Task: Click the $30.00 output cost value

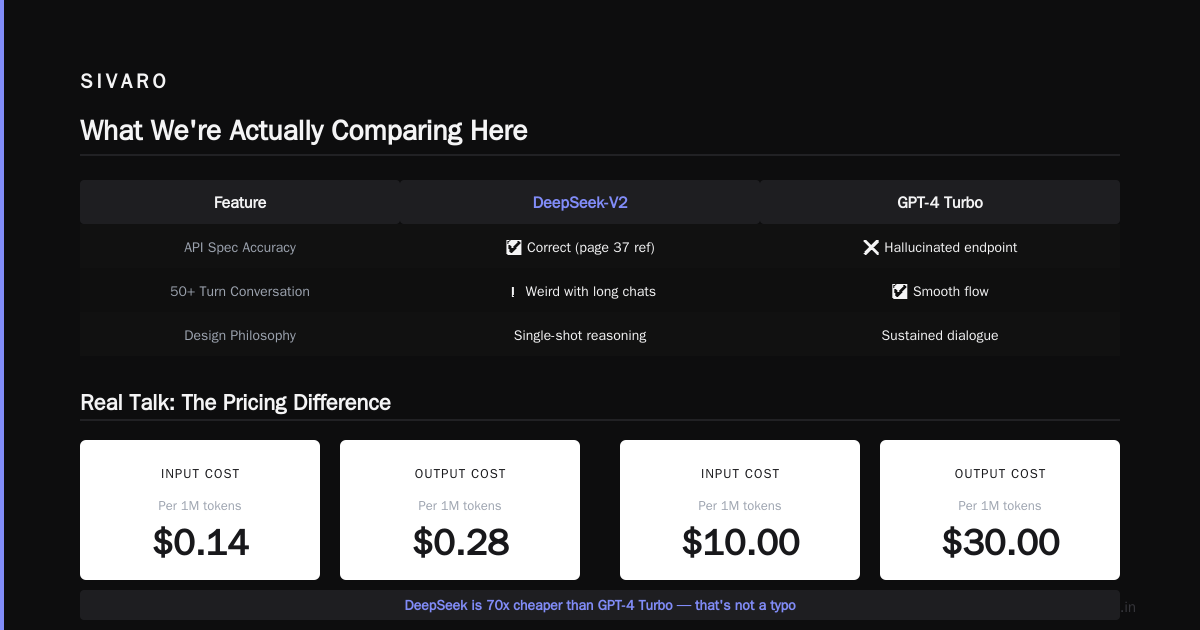Action: tap(1000, 542)
